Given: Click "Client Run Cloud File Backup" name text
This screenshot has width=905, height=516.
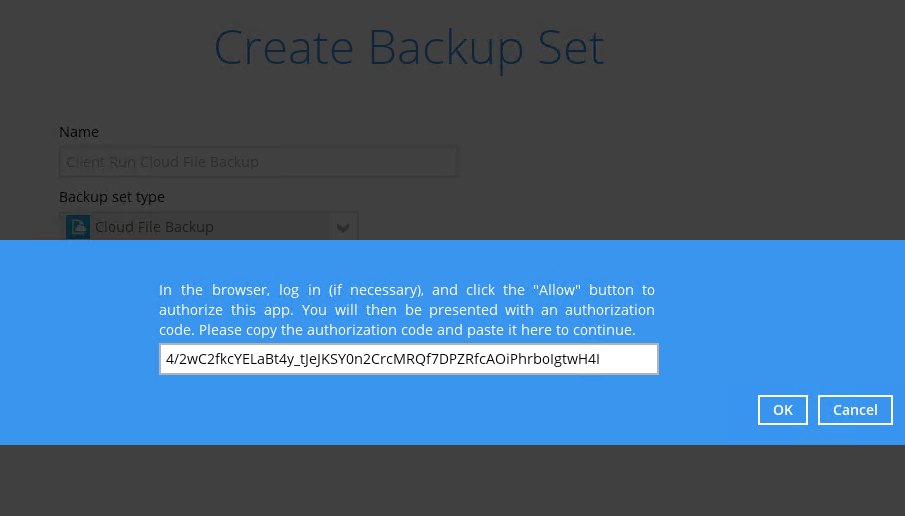Looking at the screenshot, I should 163,162.
